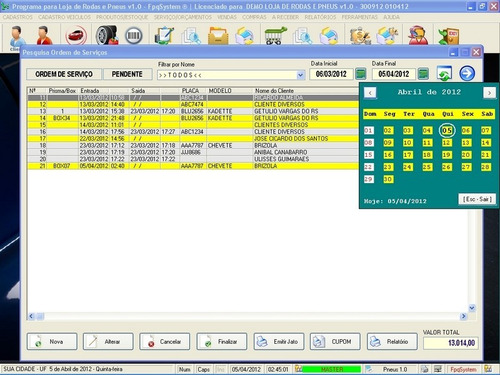This screenshot has height=375, width=500.
Task: Click the Finalizar button
Action: point(222,342)
